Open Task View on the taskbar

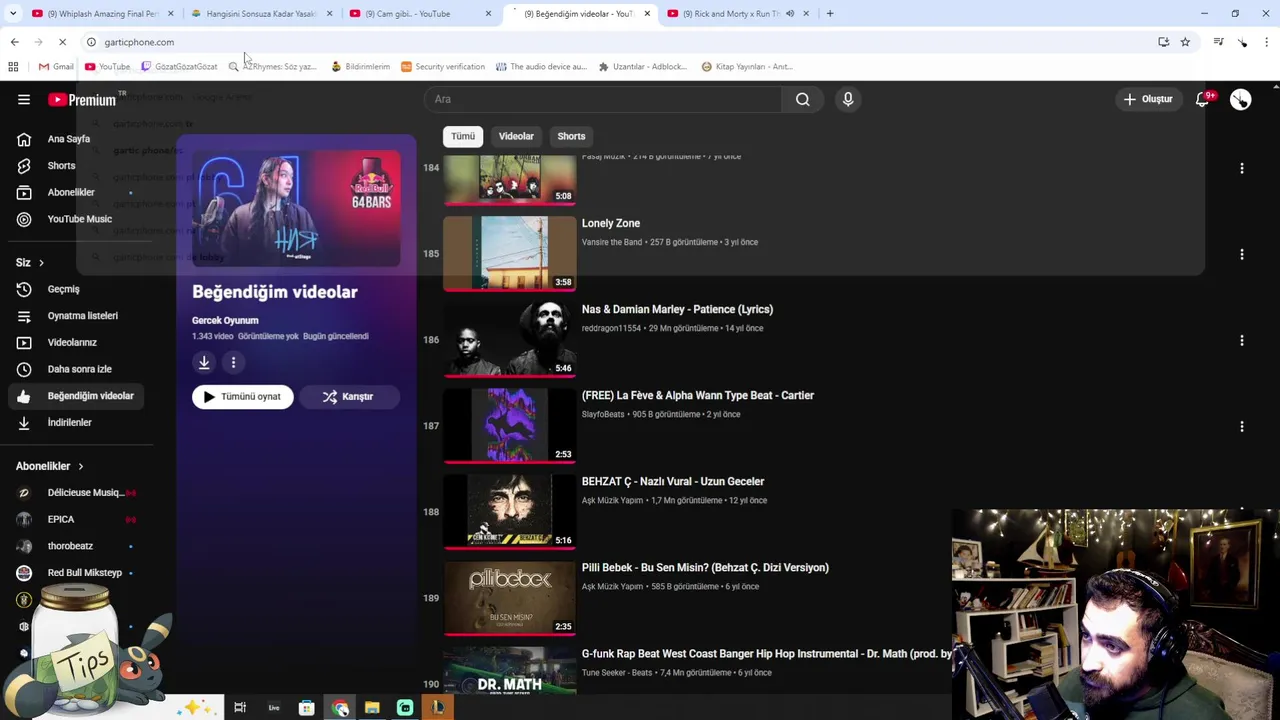pyautogui.click(x=240, y=708)
